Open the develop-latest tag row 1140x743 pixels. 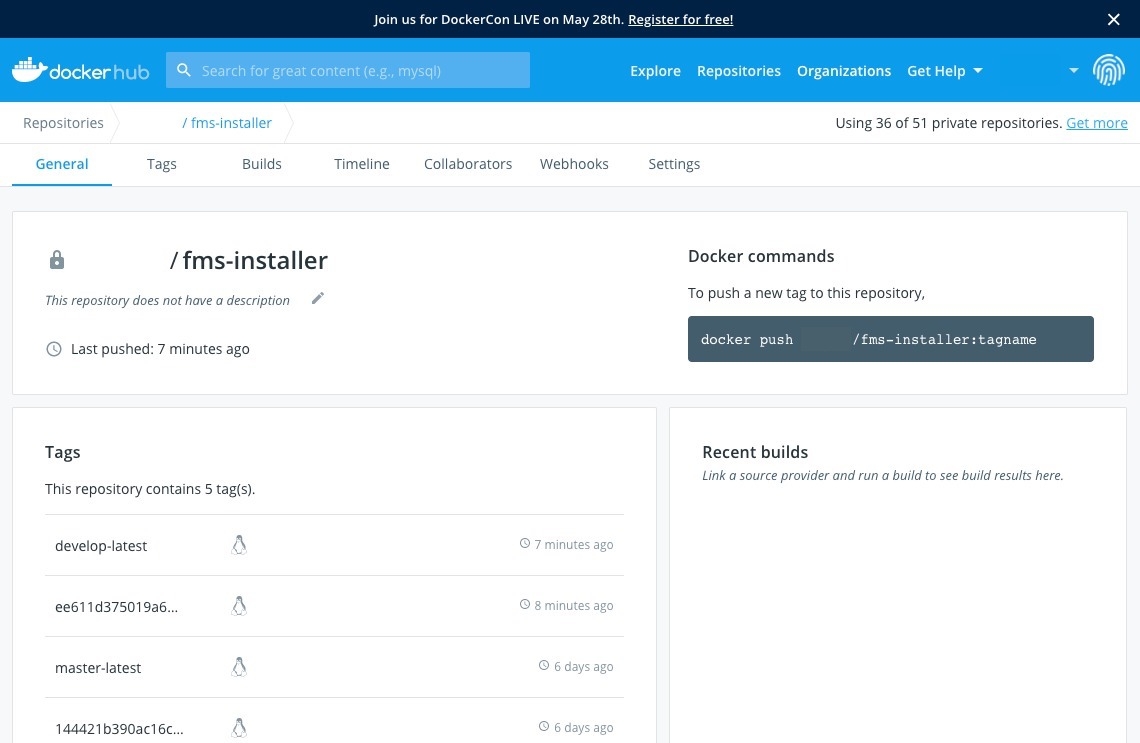pos(101,546)
